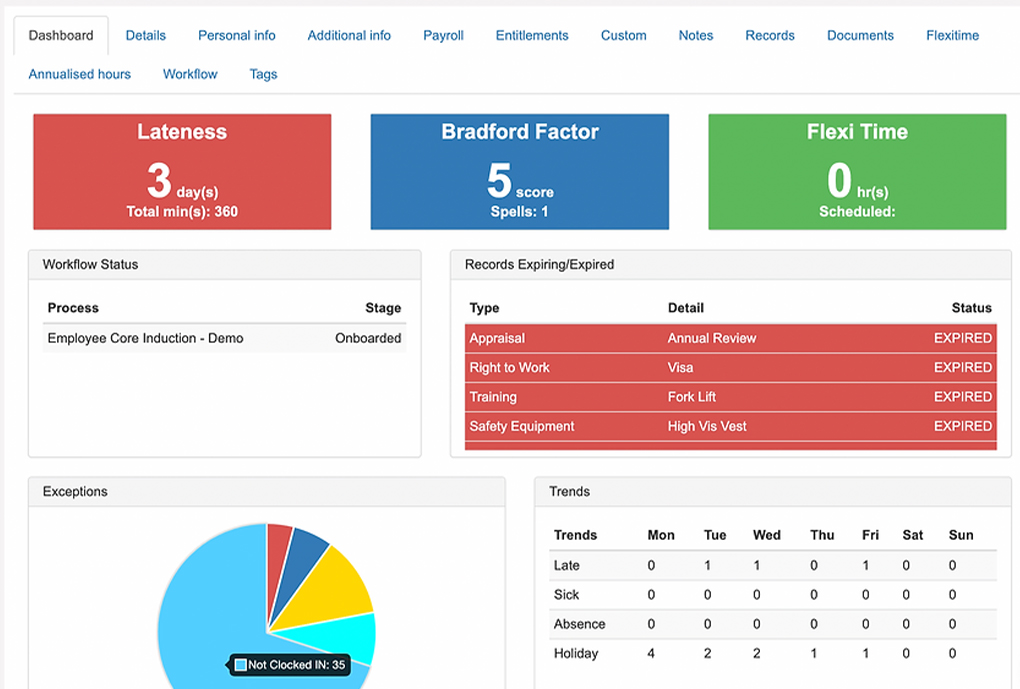Viewport: 1020px width, 689px height.
Task: Click the Fri column header in Trends
Action: point(870,535)
